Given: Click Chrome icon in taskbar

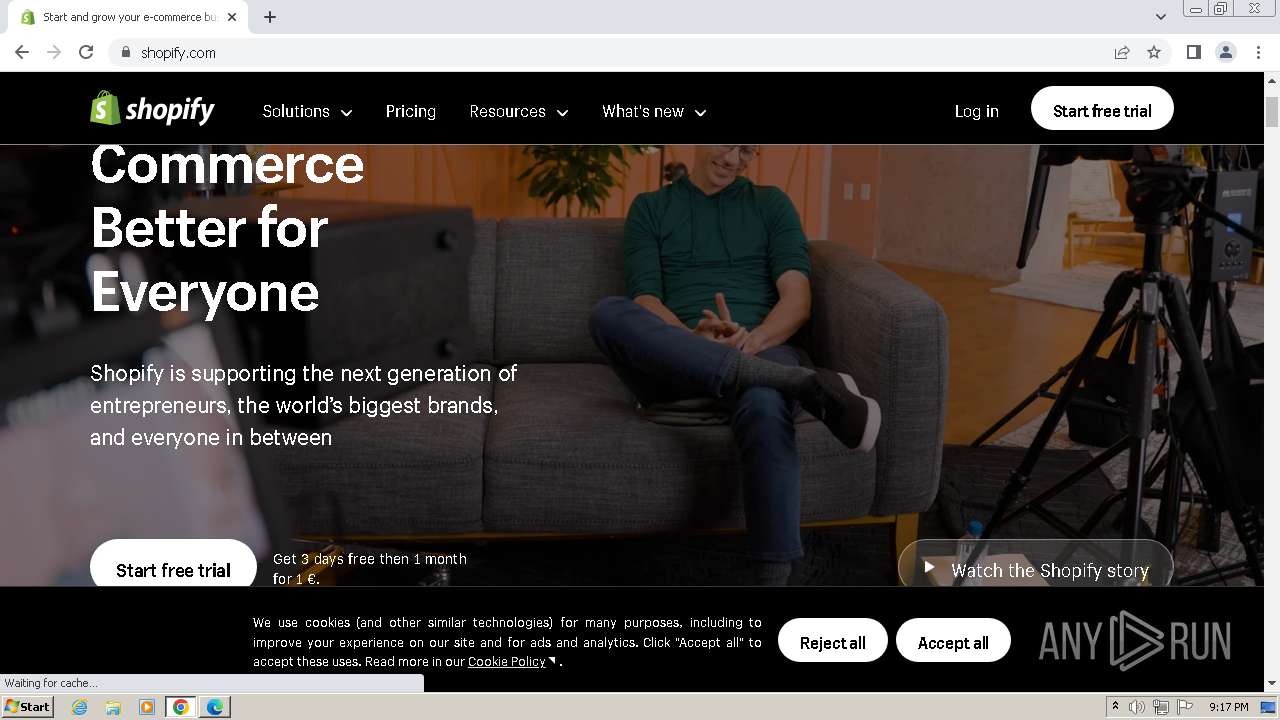Looking at the screenshot, I should click(181, 707).
